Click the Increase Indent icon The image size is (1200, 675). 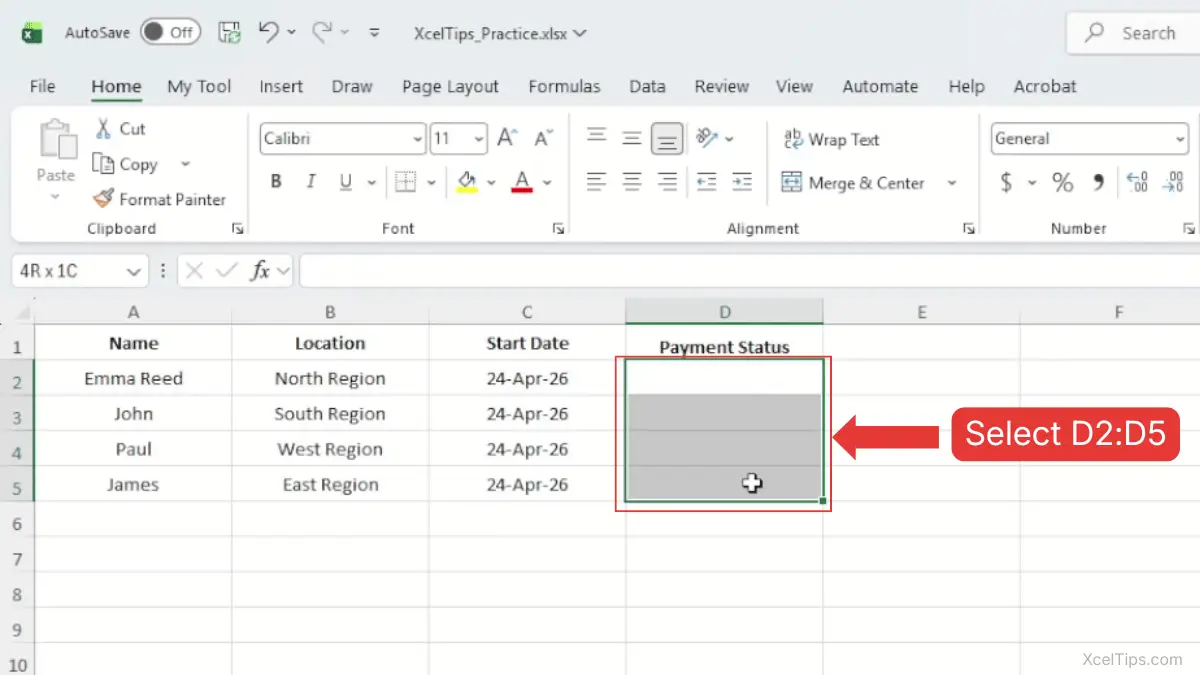pos(741,182)
